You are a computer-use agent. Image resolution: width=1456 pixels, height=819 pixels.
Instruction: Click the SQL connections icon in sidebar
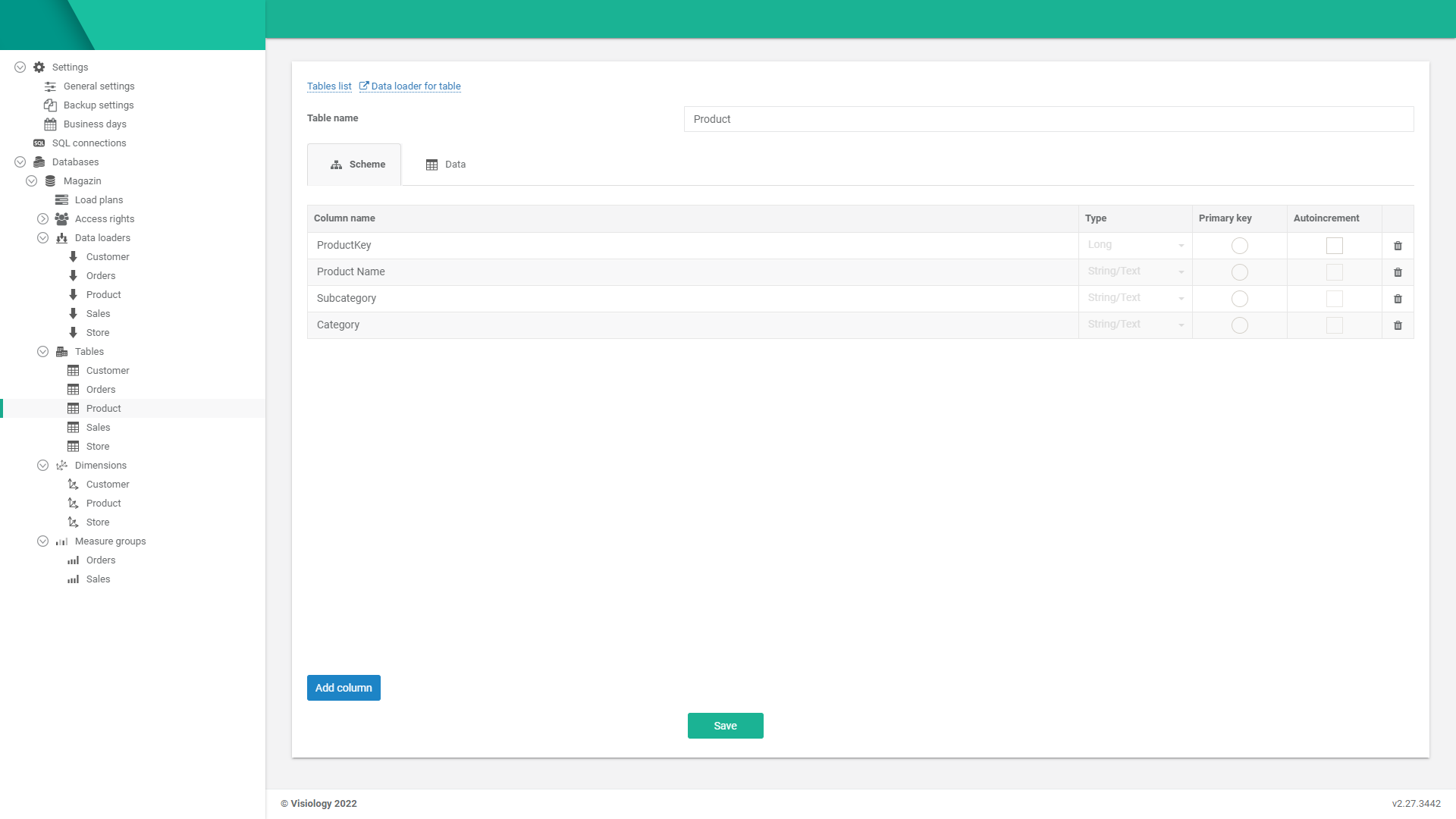[39, 143]
